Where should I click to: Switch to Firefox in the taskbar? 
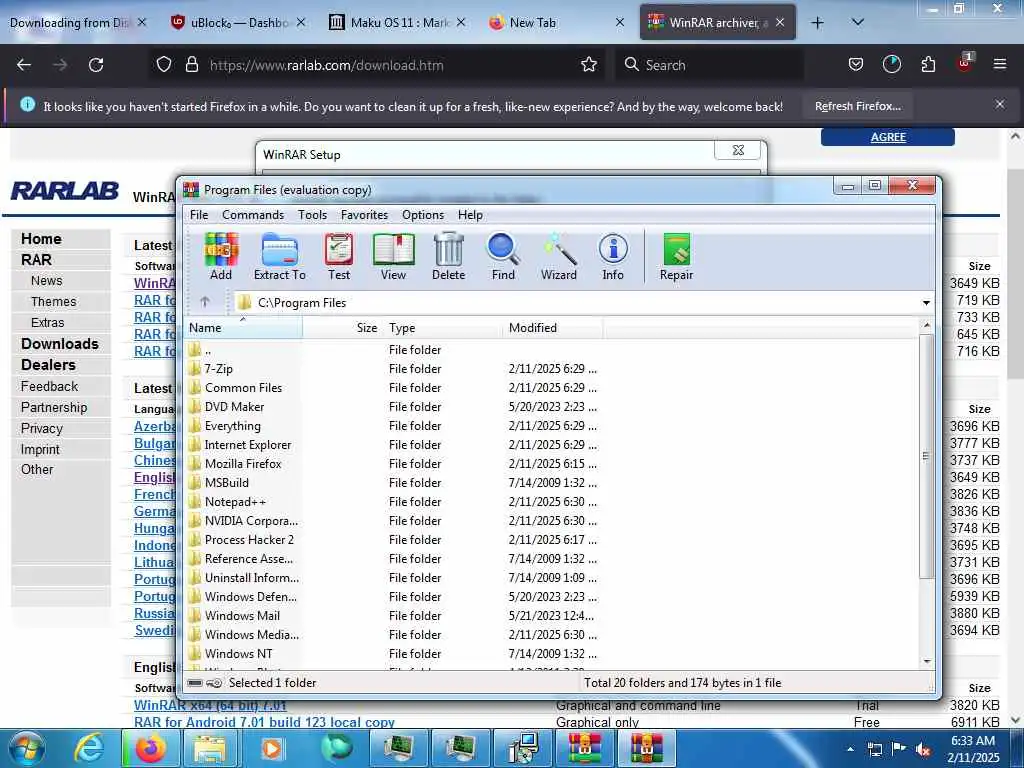click(150, 748)
